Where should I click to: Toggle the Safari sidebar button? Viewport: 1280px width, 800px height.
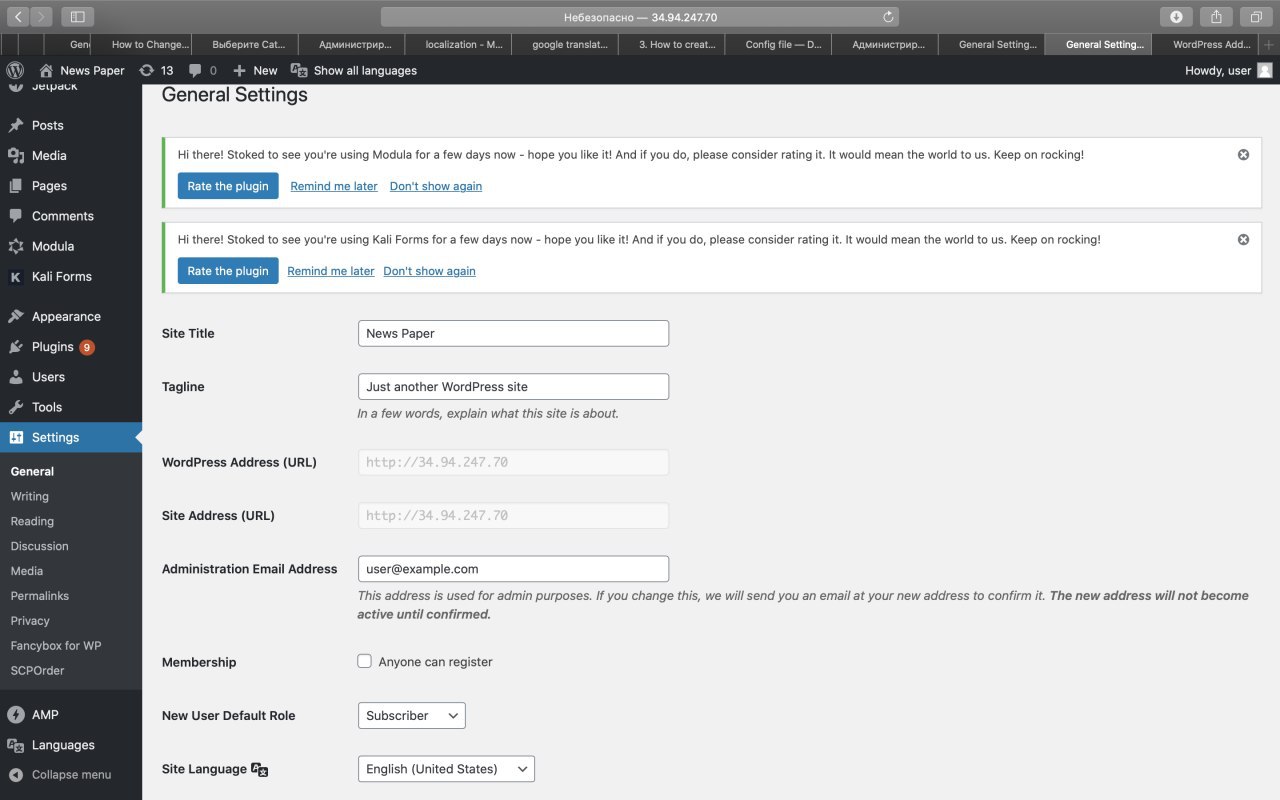click(x=77, y=17)
